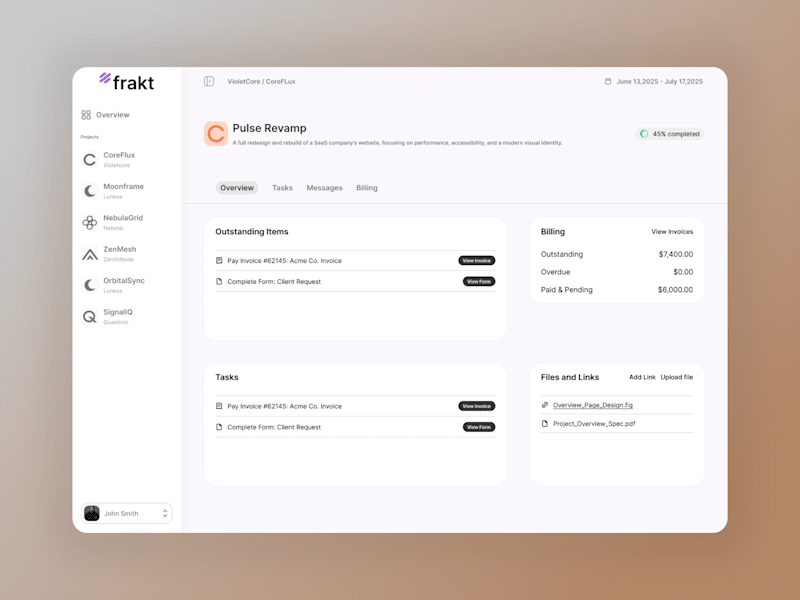Click John Smith avatar picture
This screenshot has width=800, height=600.
click(92, 513)
